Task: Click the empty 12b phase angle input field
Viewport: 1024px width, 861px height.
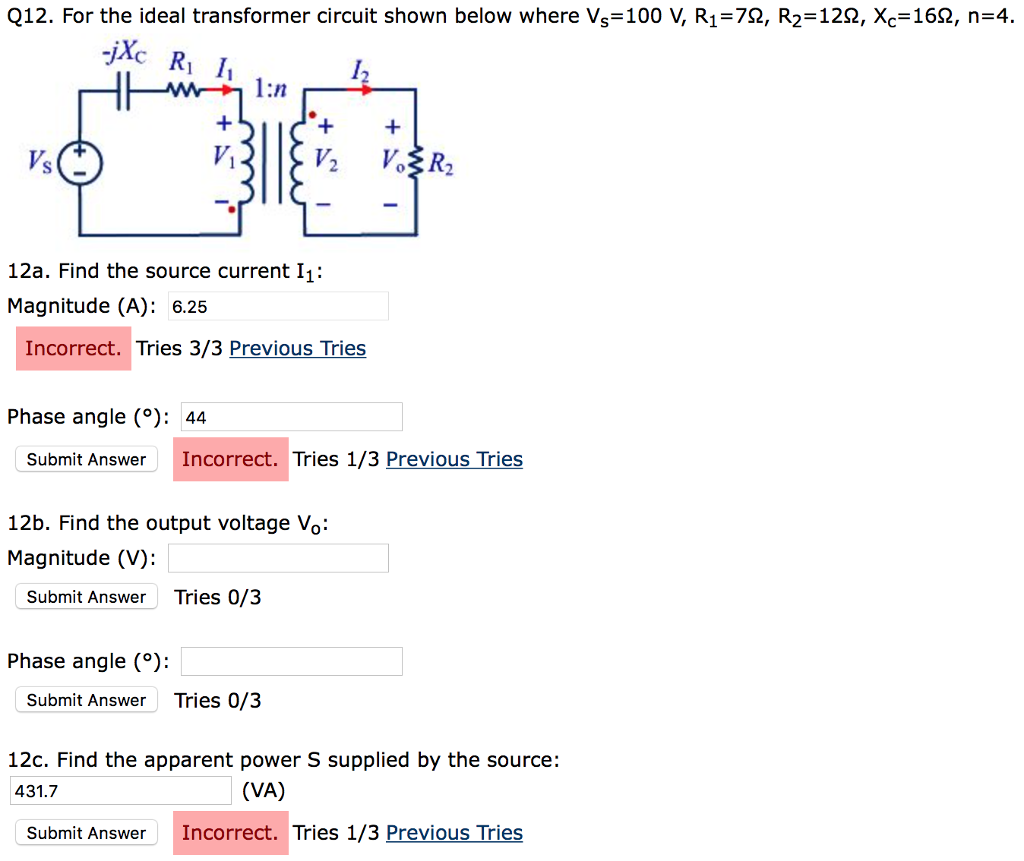Action: (x=291, y=661)
